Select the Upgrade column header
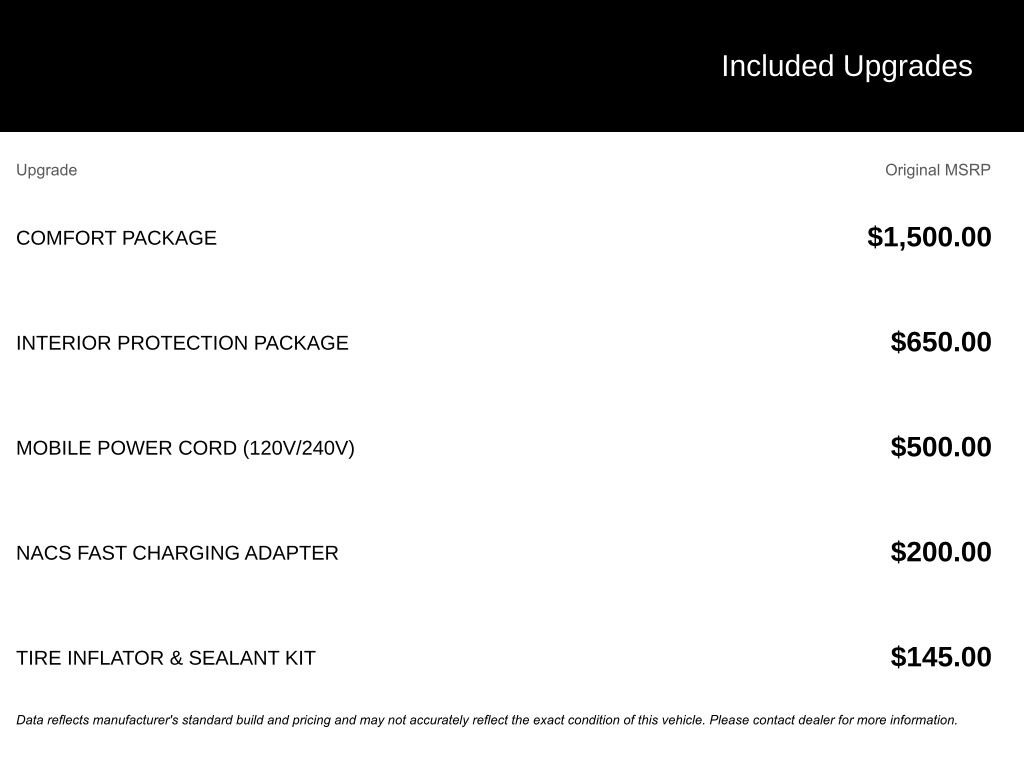 coord(46,170)
